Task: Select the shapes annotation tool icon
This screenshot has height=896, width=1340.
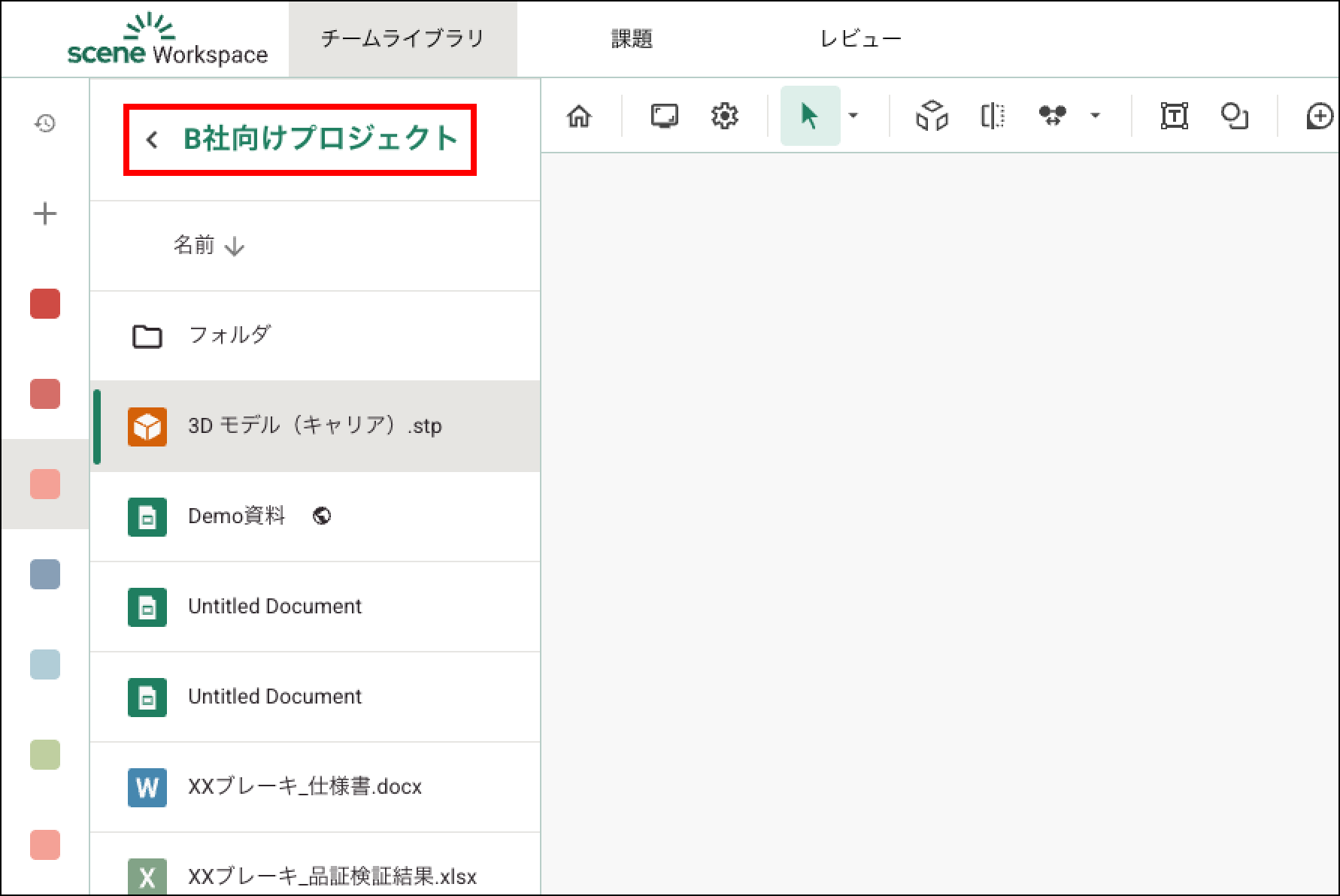Action: pos(1234,117)
